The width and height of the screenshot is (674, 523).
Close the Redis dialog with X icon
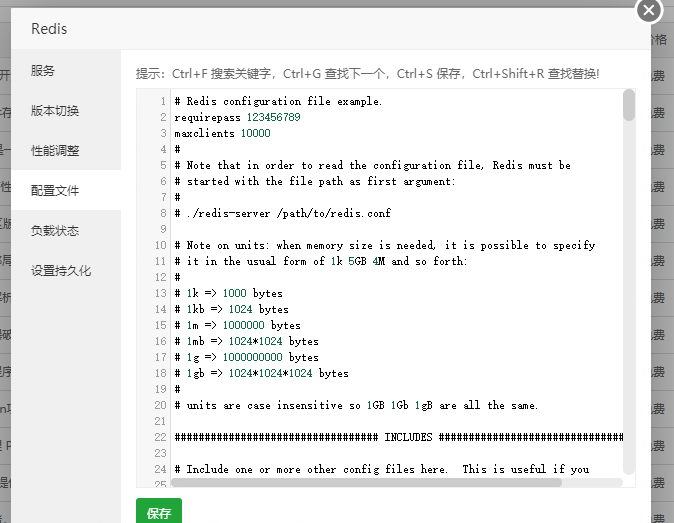click(x=649, y=10)
